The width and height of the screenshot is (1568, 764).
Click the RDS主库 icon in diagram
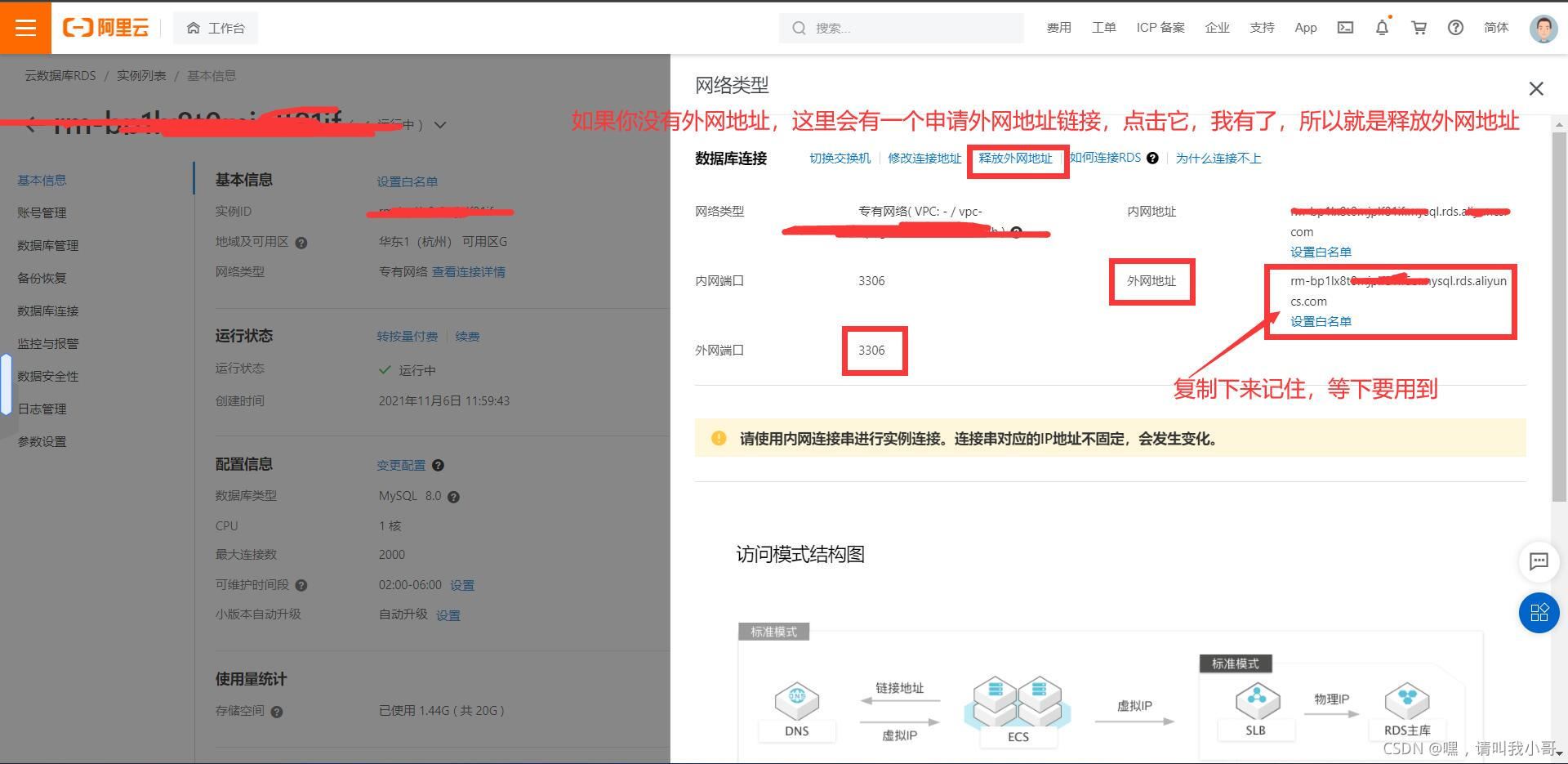1407,701
